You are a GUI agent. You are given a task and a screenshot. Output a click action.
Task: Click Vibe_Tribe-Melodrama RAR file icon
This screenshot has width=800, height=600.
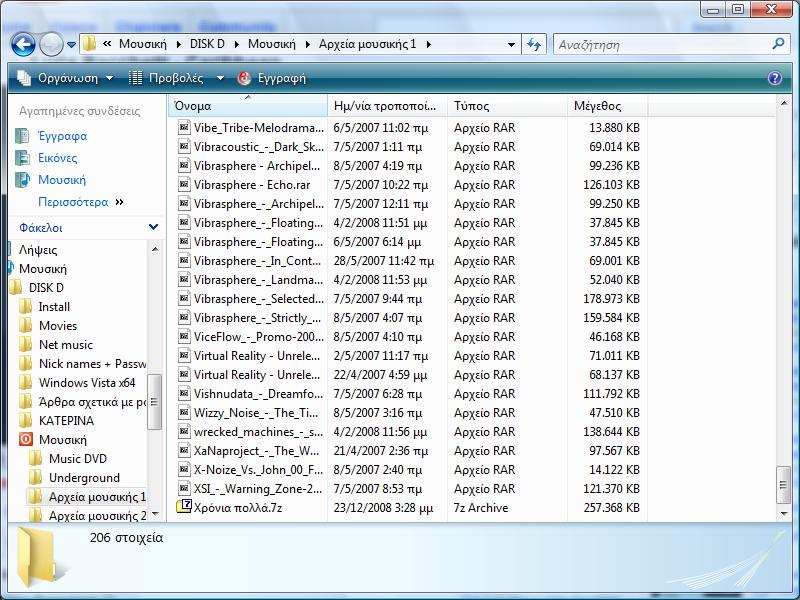184,127
